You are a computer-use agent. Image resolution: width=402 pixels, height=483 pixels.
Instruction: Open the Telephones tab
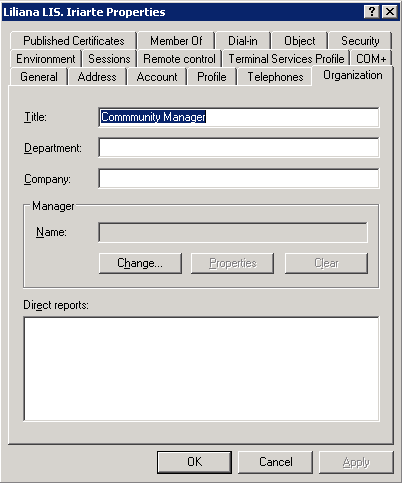(x=275, y=77)
